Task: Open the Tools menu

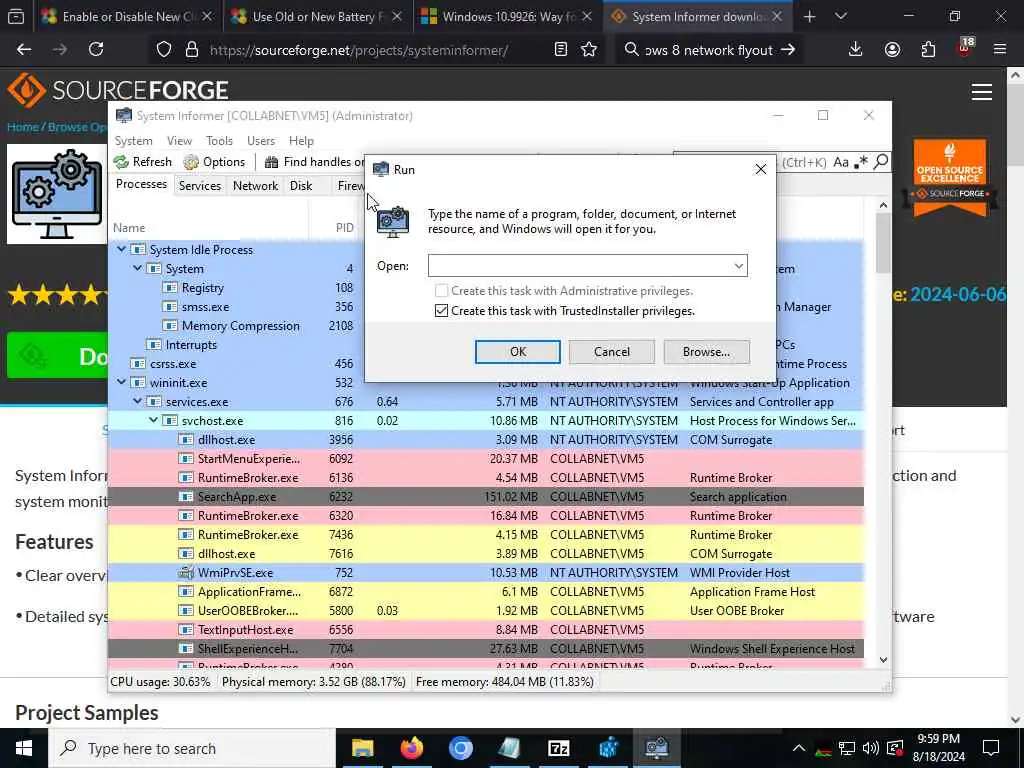Action: tap(219, 140)
